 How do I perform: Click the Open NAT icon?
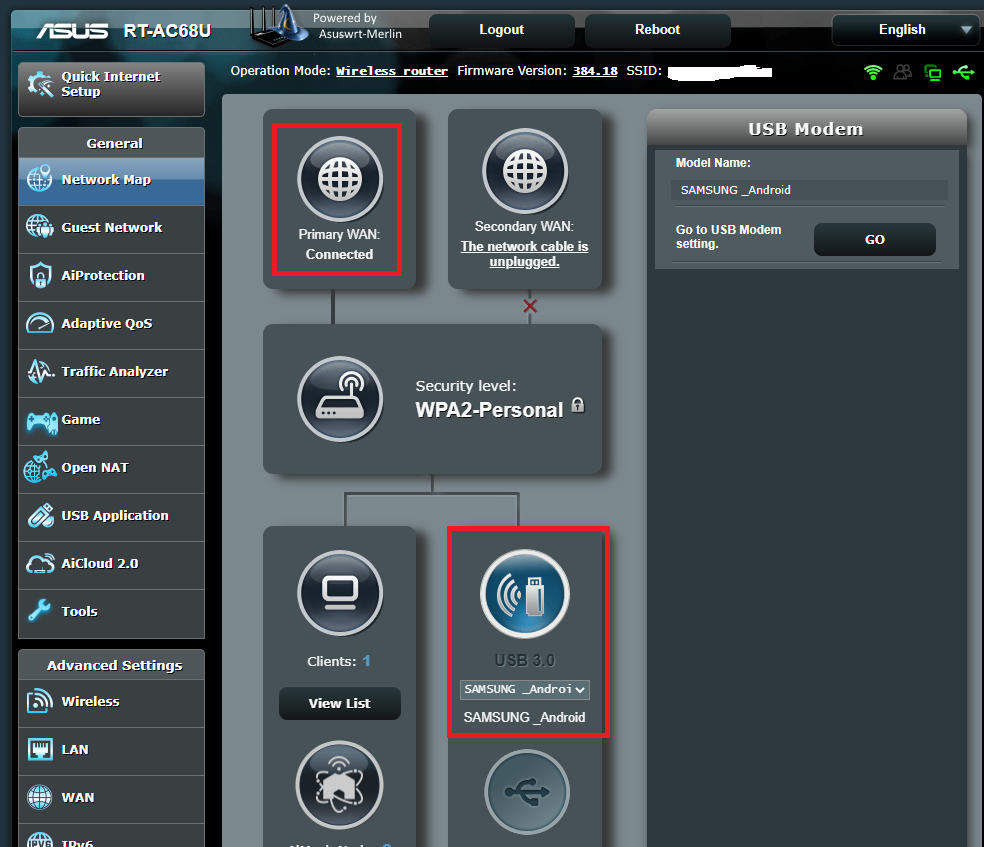pyautogui.click(x=40, y=467)
